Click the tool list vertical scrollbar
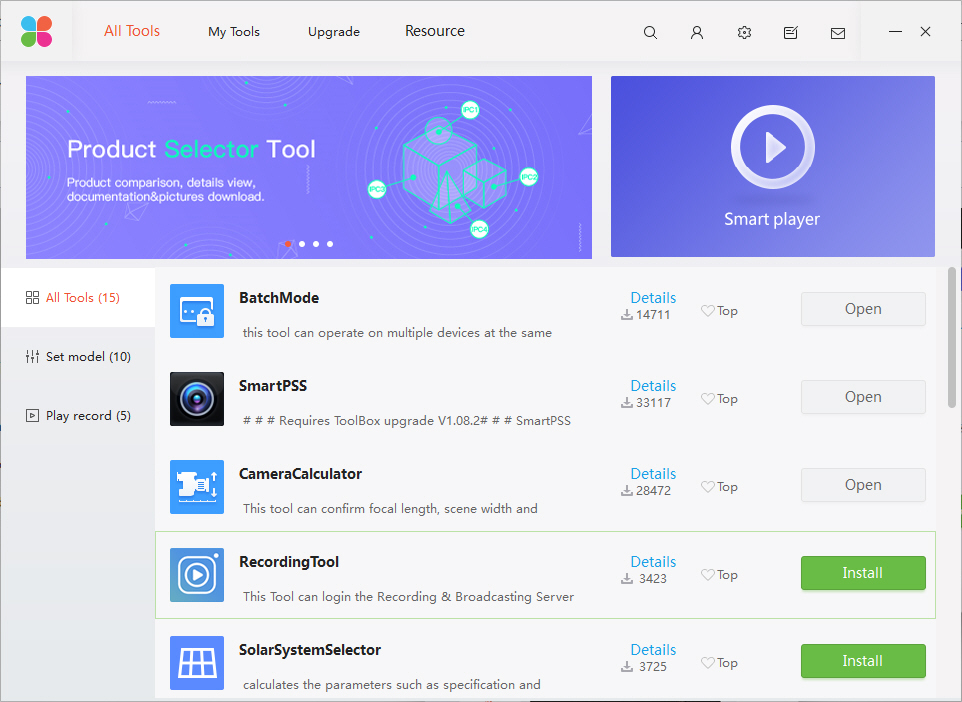The height and width of the screenshot is (702, 962). [952, 338]
